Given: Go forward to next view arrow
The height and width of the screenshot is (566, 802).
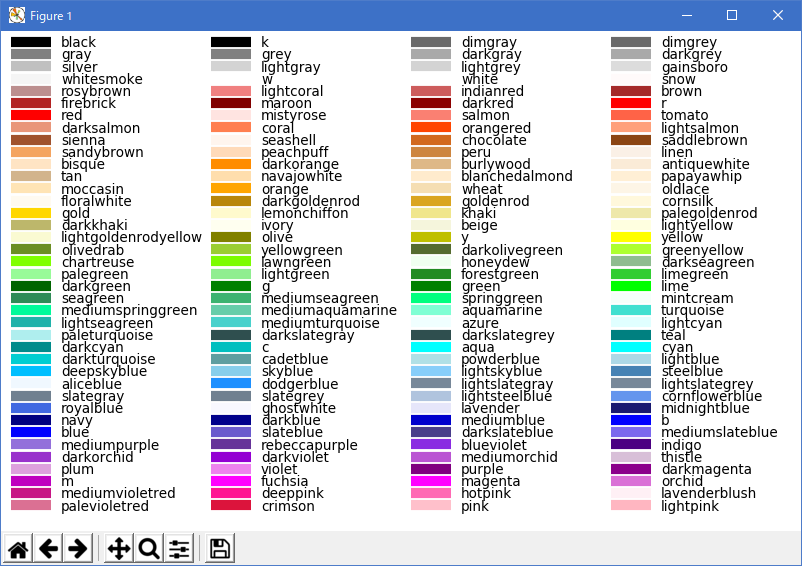Looking at the screenshot, I should (78, 549).
